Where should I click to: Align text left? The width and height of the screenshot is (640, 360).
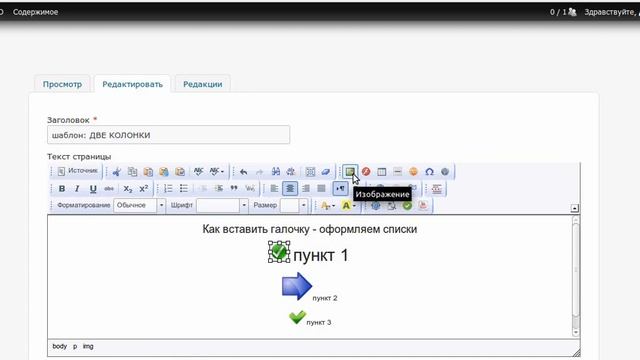274,189
